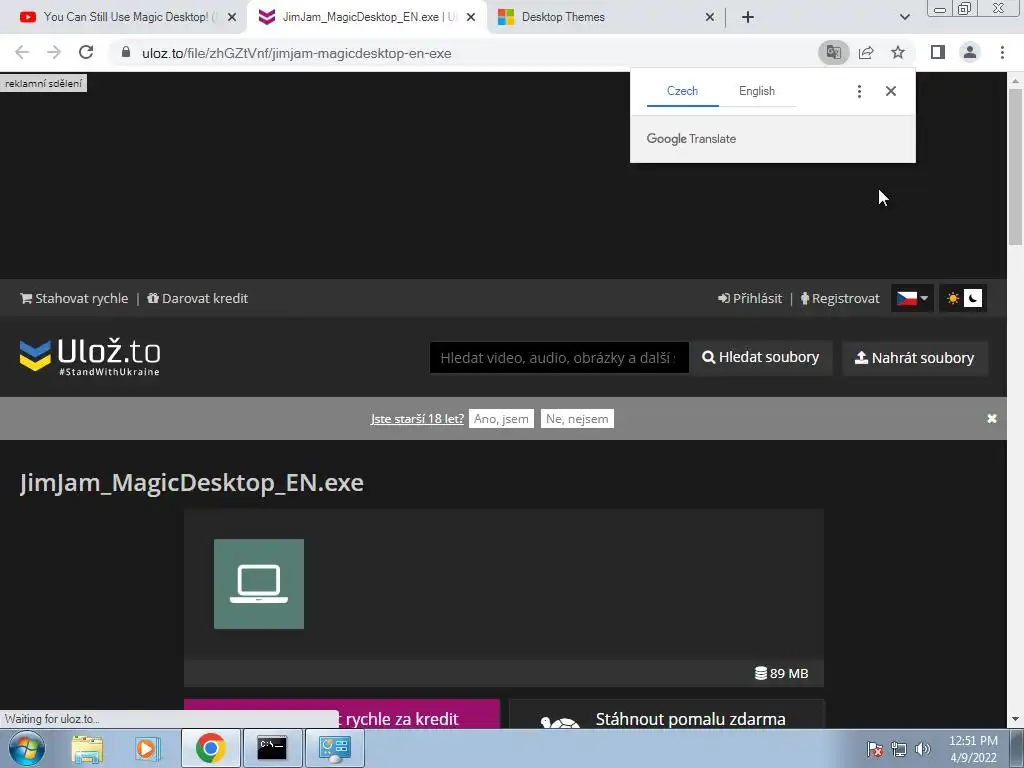Click the share page icon

coord(866,52)
